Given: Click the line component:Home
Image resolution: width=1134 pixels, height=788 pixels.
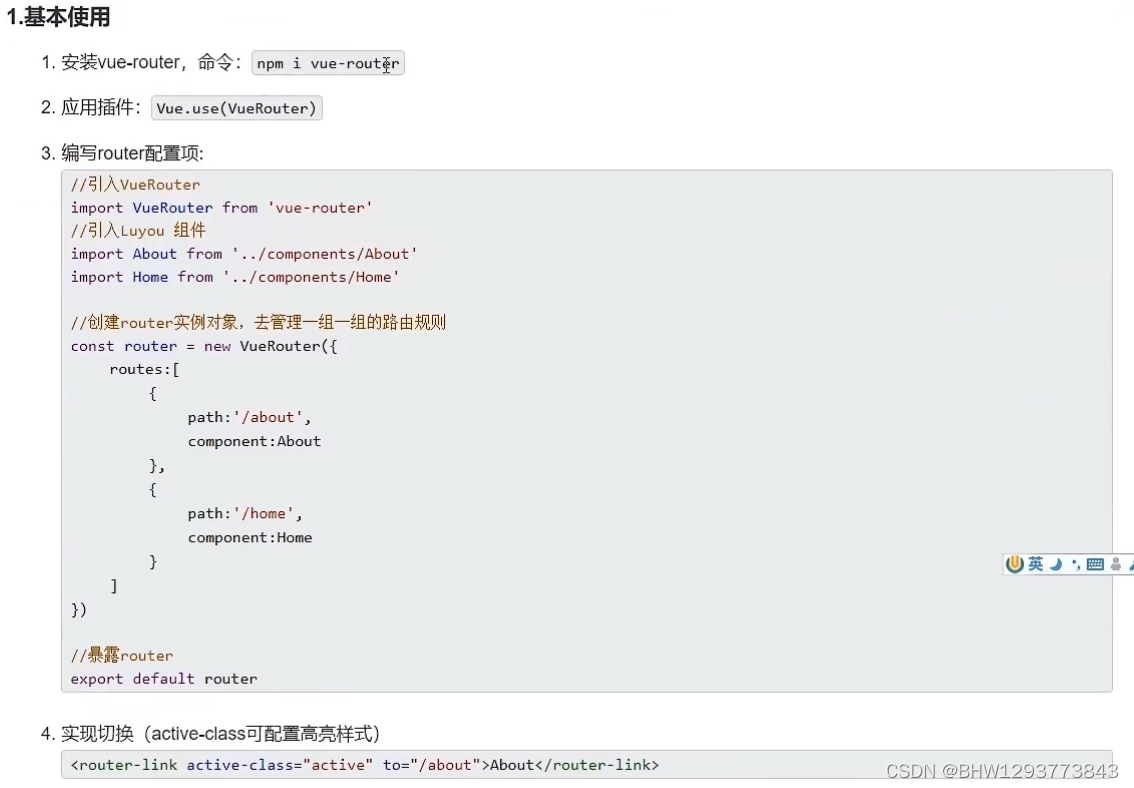Looking at the screenshot, I should point(250,537).
